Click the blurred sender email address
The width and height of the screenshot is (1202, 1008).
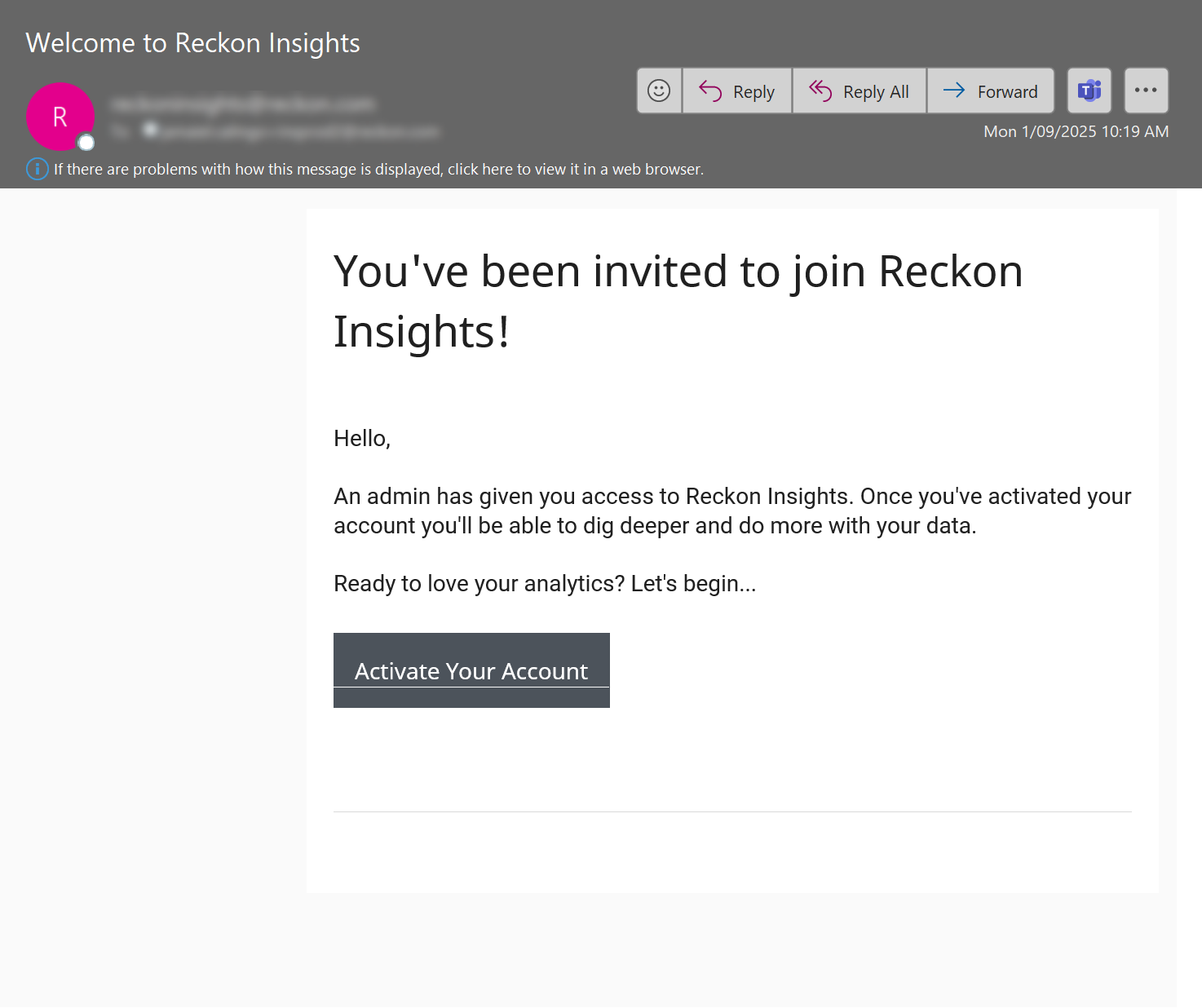pos(243,104)
